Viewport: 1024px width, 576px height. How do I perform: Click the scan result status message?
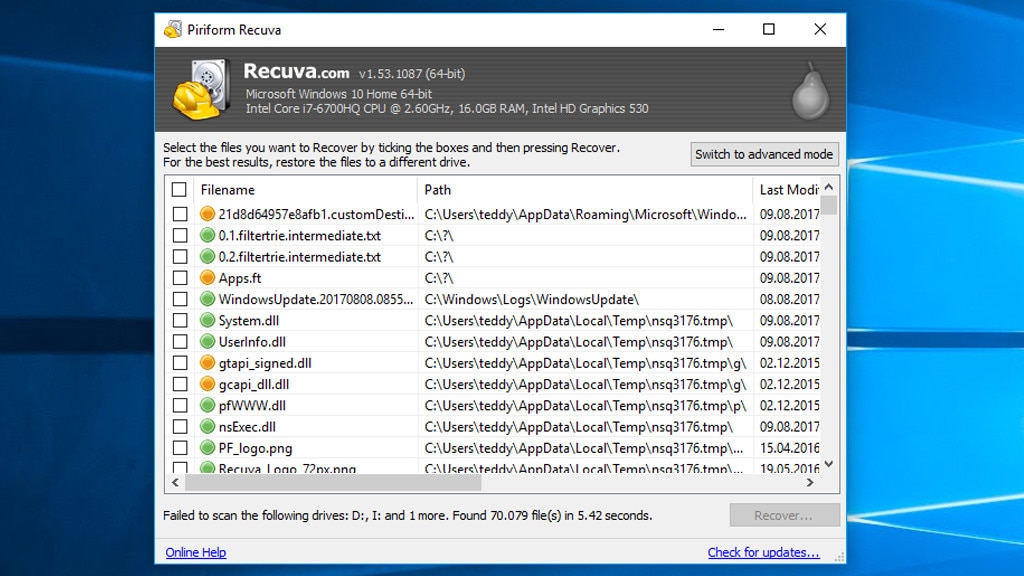[408, 515]
